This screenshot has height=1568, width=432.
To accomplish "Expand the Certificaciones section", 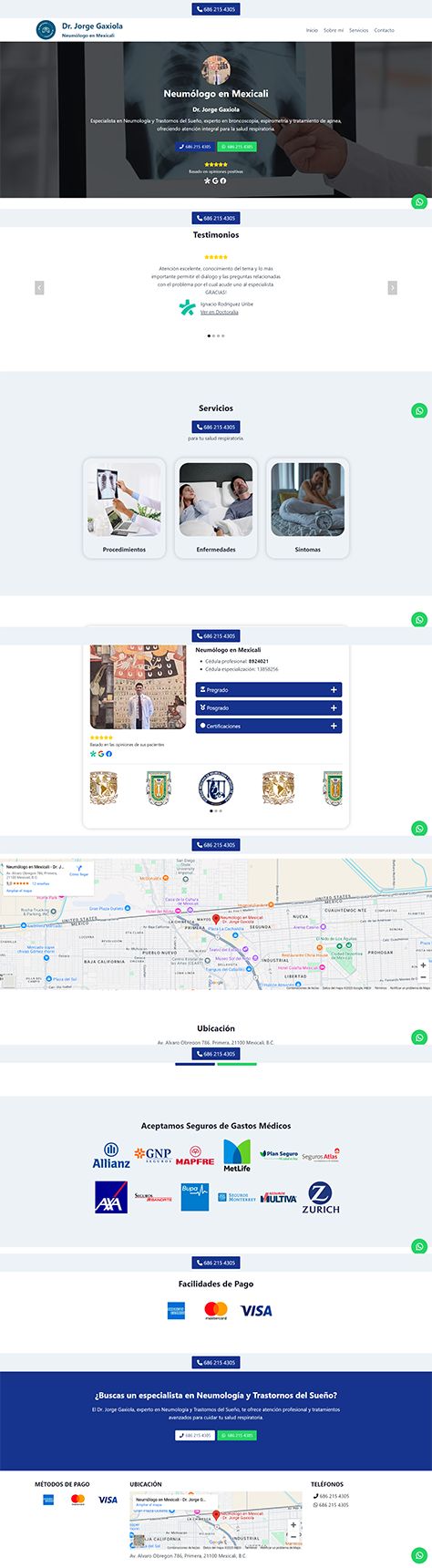I will click(x=269, y=726).
